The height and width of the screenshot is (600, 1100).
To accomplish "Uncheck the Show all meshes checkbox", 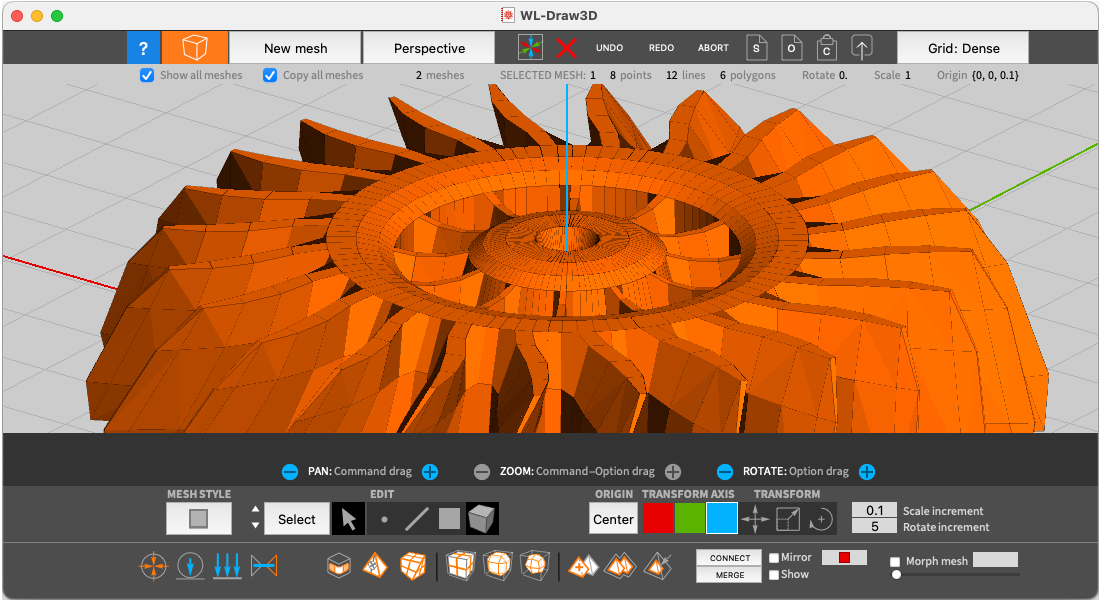I will (147, 75).
